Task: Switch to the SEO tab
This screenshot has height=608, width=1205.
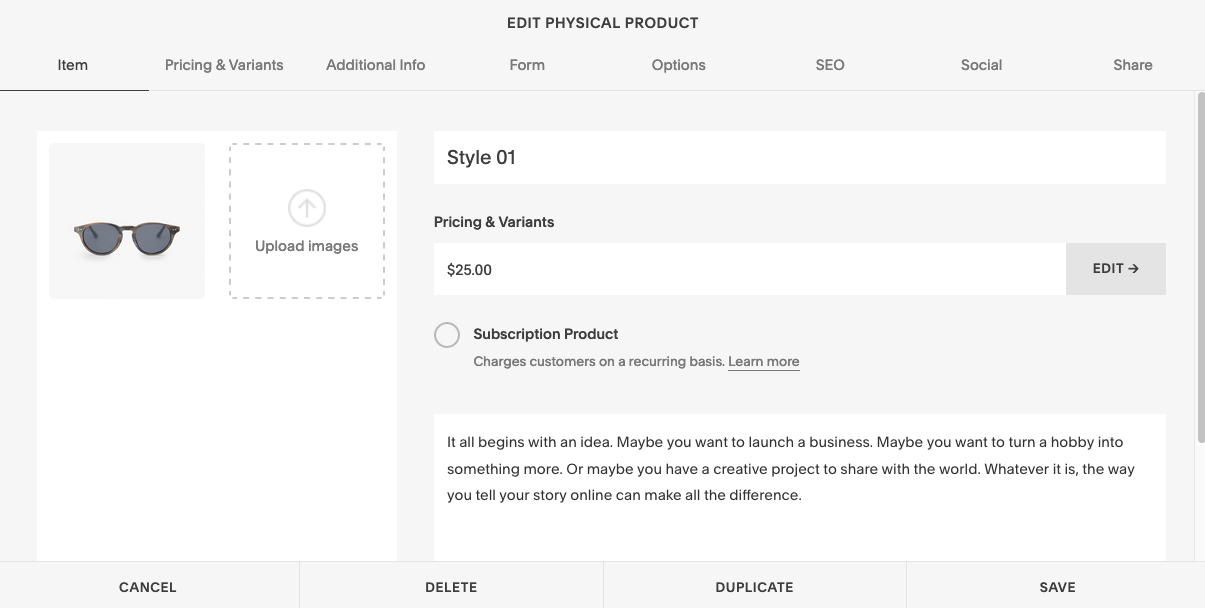Action: coord(830,65)
